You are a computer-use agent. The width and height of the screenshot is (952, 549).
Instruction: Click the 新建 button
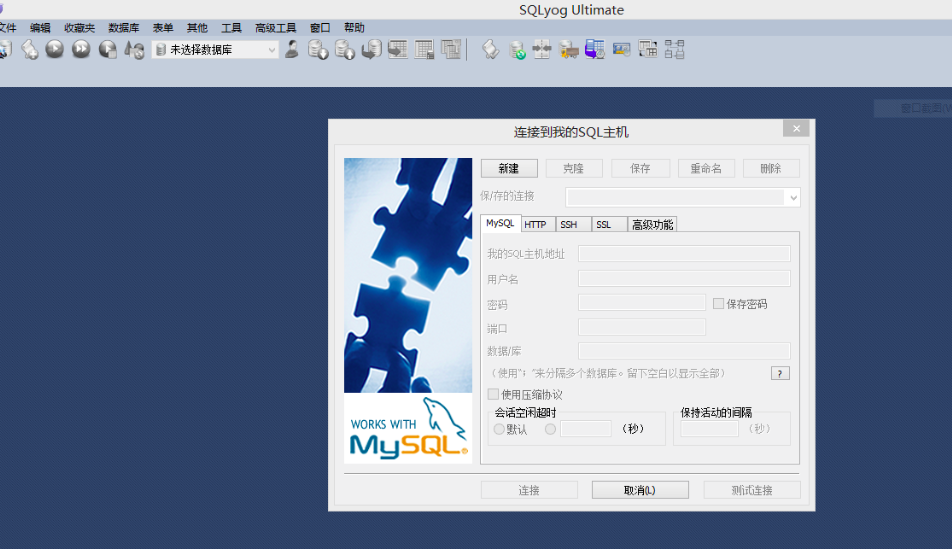pos(509,168)
